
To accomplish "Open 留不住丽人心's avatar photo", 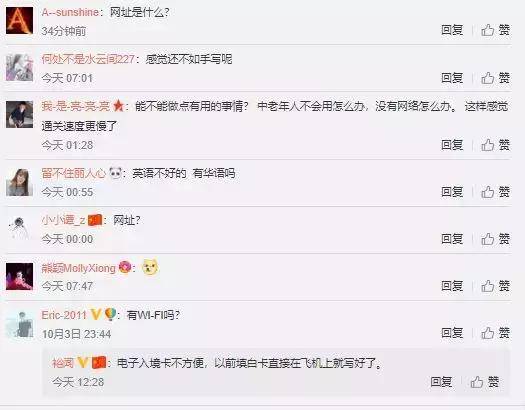I will [19, 182].
